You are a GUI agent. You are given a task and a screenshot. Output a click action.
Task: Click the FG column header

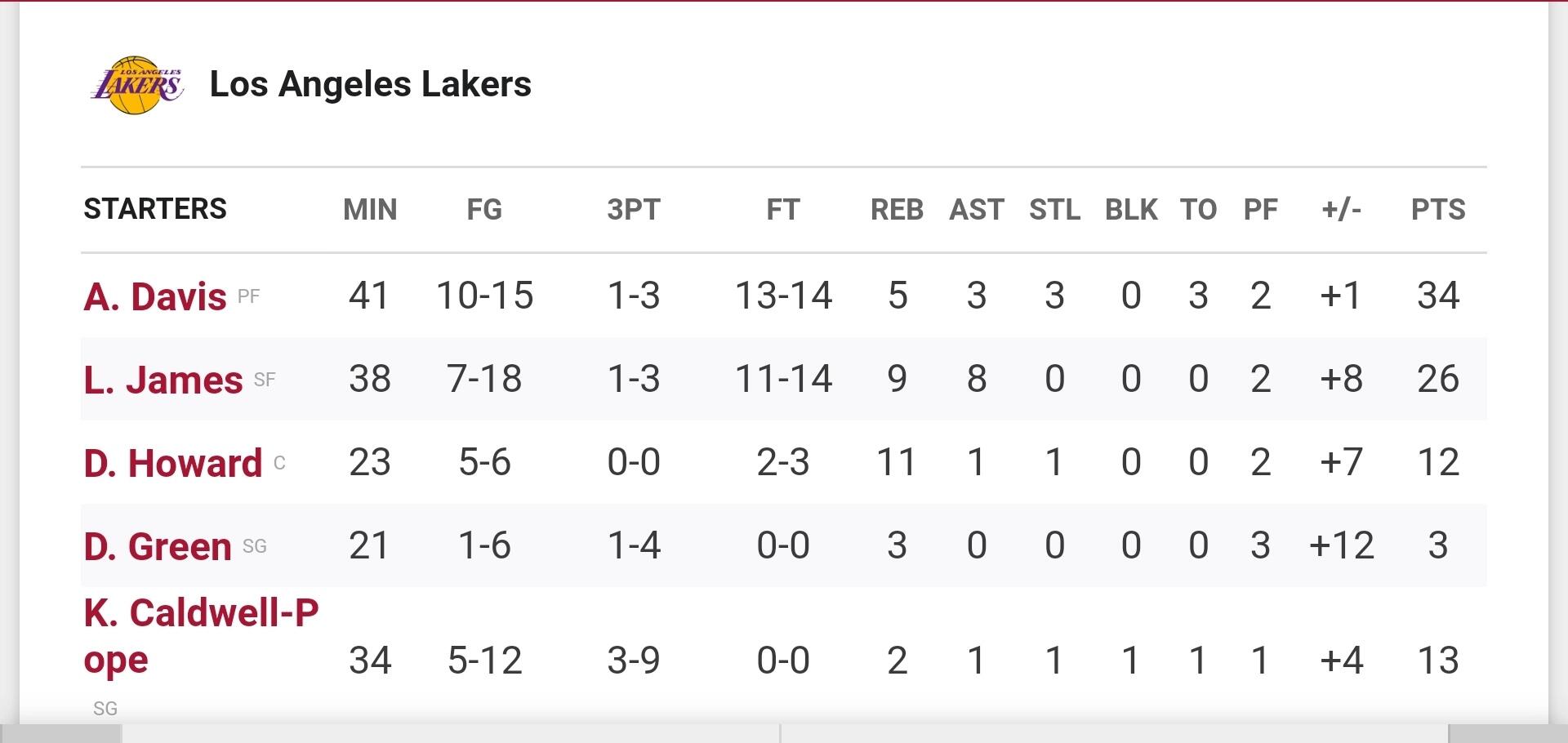(x=484, y=210)
